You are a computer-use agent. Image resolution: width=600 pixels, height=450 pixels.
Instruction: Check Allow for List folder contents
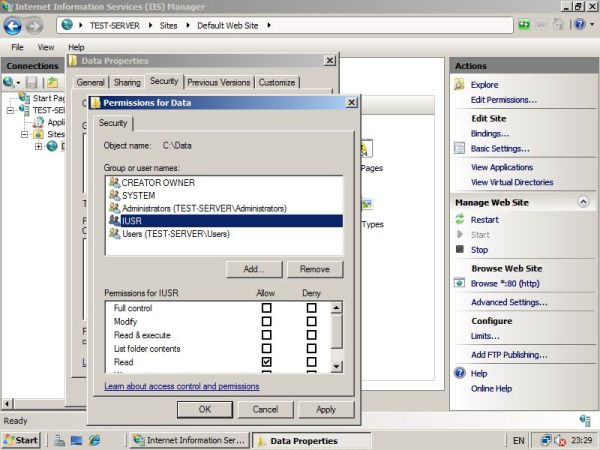[x=266, y=348]
